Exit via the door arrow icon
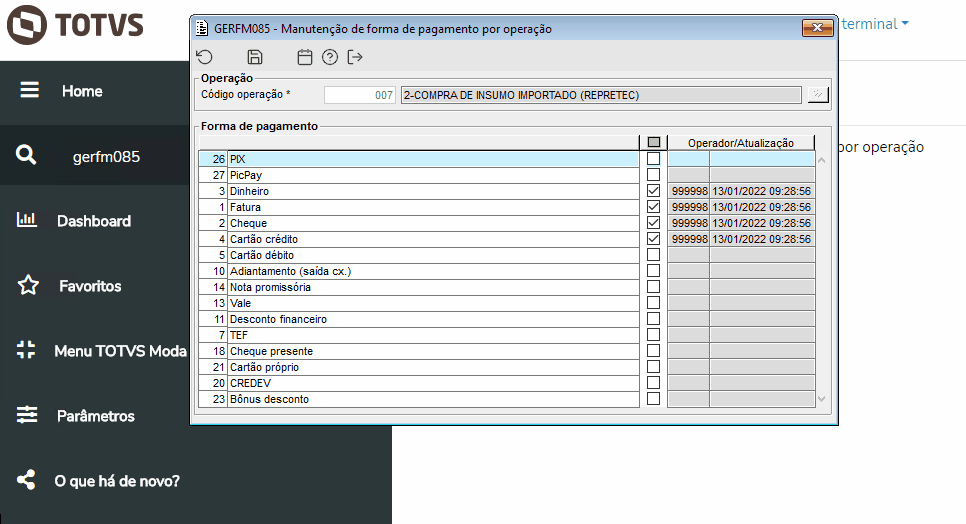 click(x=355, y=57)
